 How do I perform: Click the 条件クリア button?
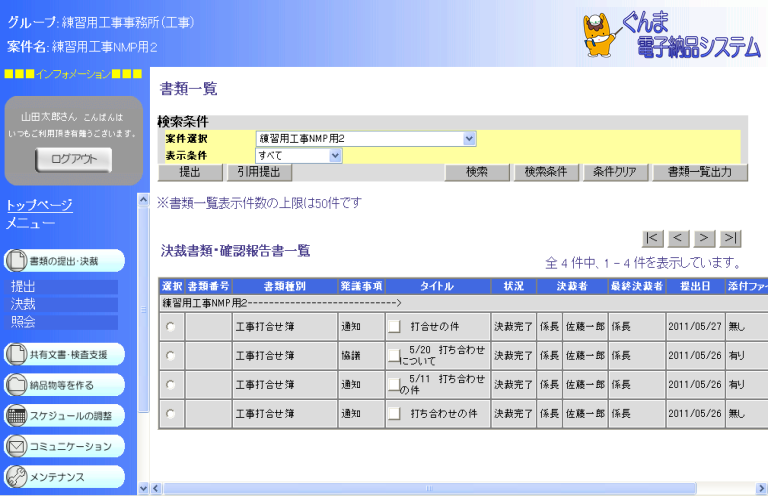click(x=615, y=172)
